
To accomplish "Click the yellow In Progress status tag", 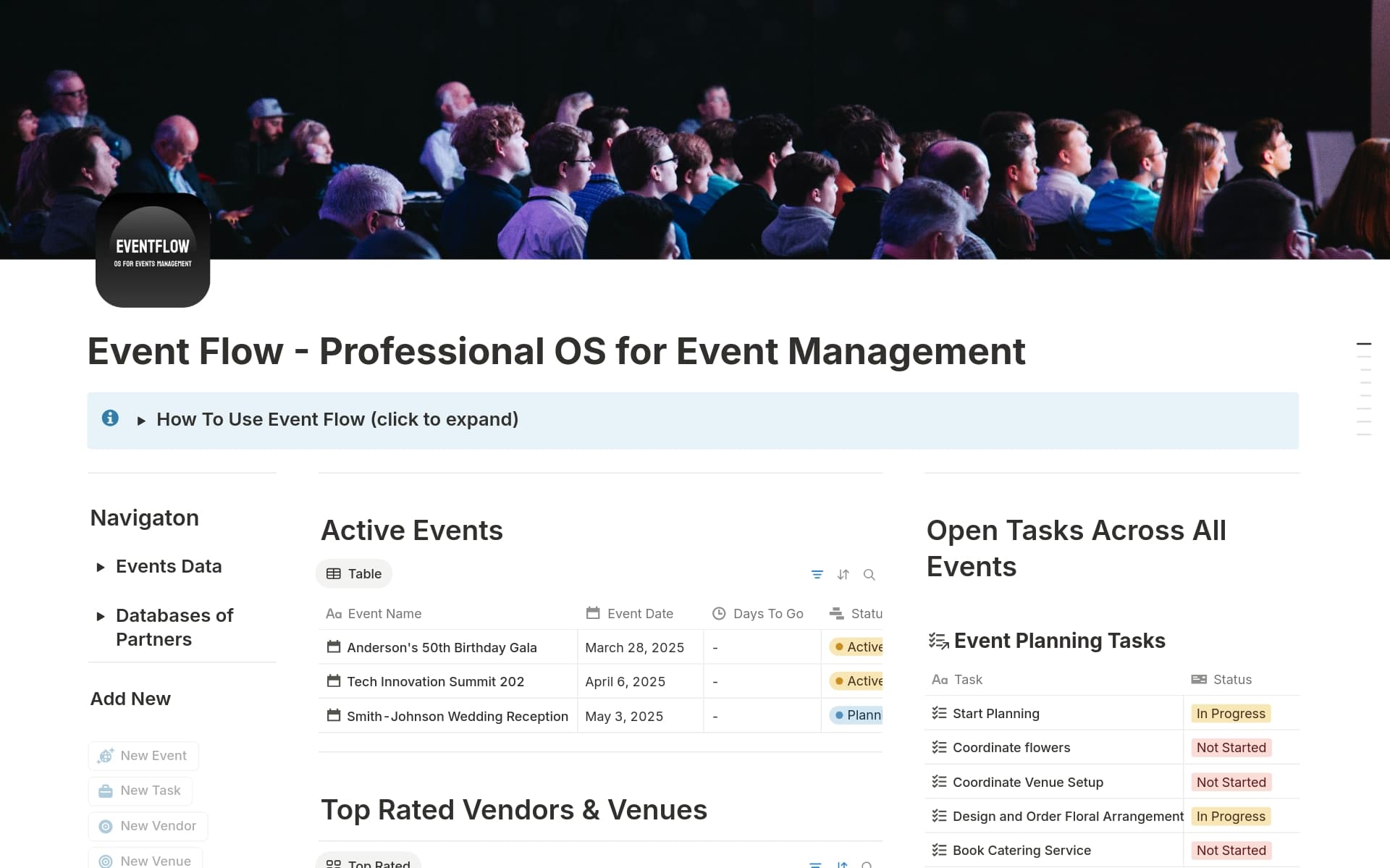I will pos(1231,713).
